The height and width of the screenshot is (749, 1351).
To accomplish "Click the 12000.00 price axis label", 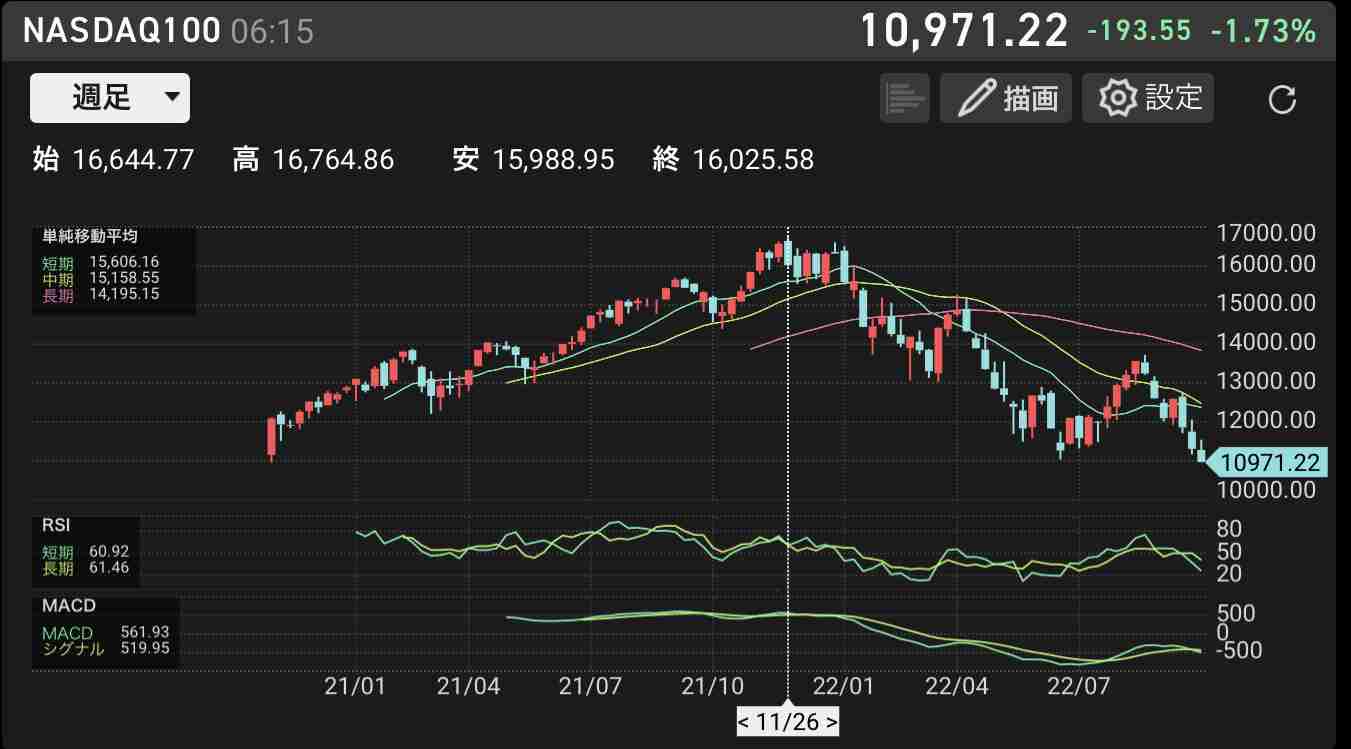I will 1266,420.
